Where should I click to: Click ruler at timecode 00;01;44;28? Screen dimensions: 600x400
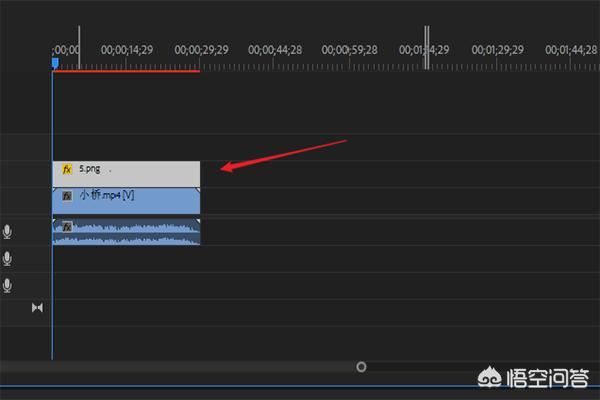pyautogui.click(x=573, y=49)
